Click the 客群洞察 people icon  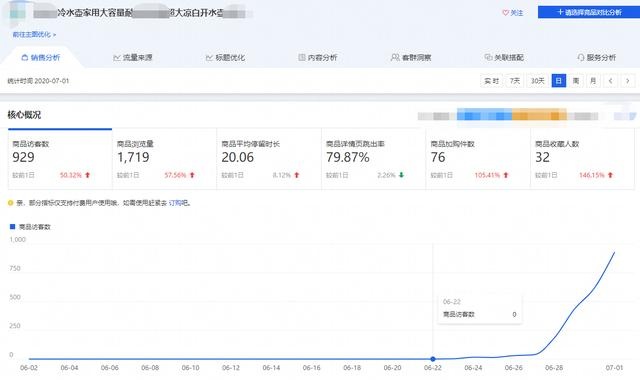pos(395,58)
